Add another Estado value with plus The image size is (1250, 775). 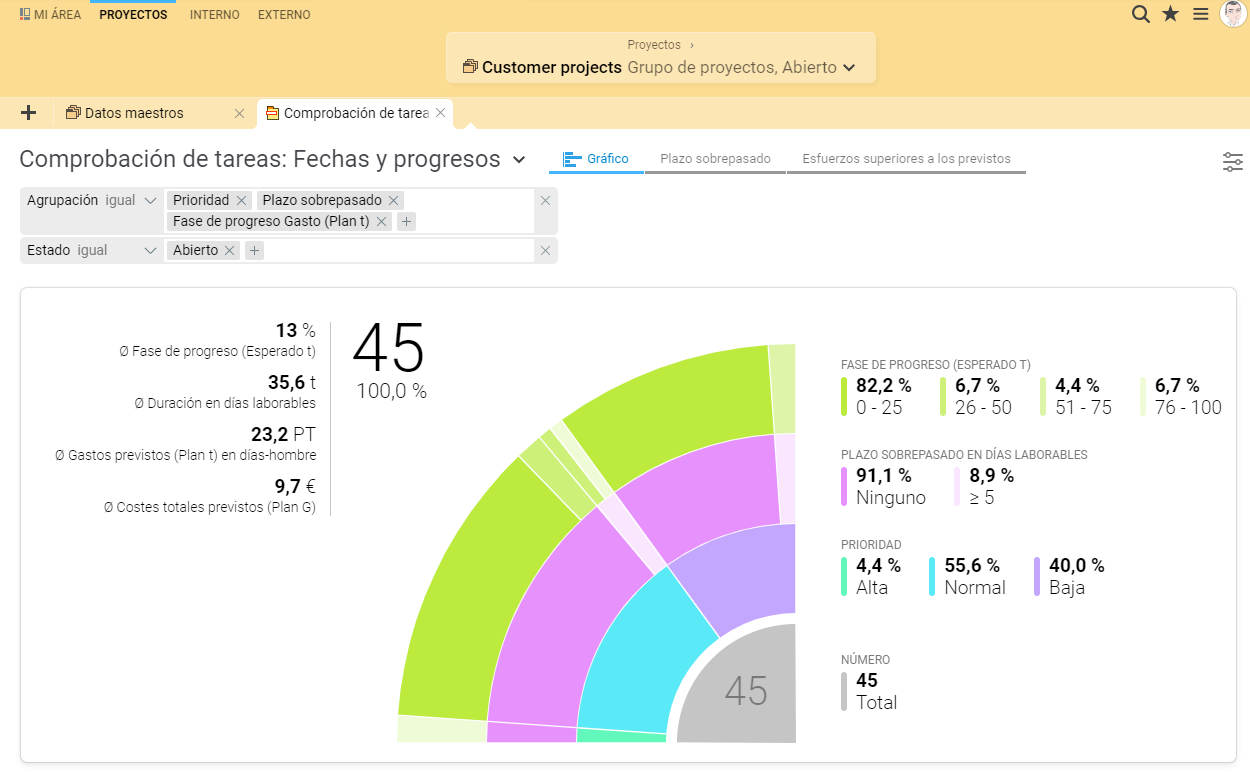pos(255,250)
